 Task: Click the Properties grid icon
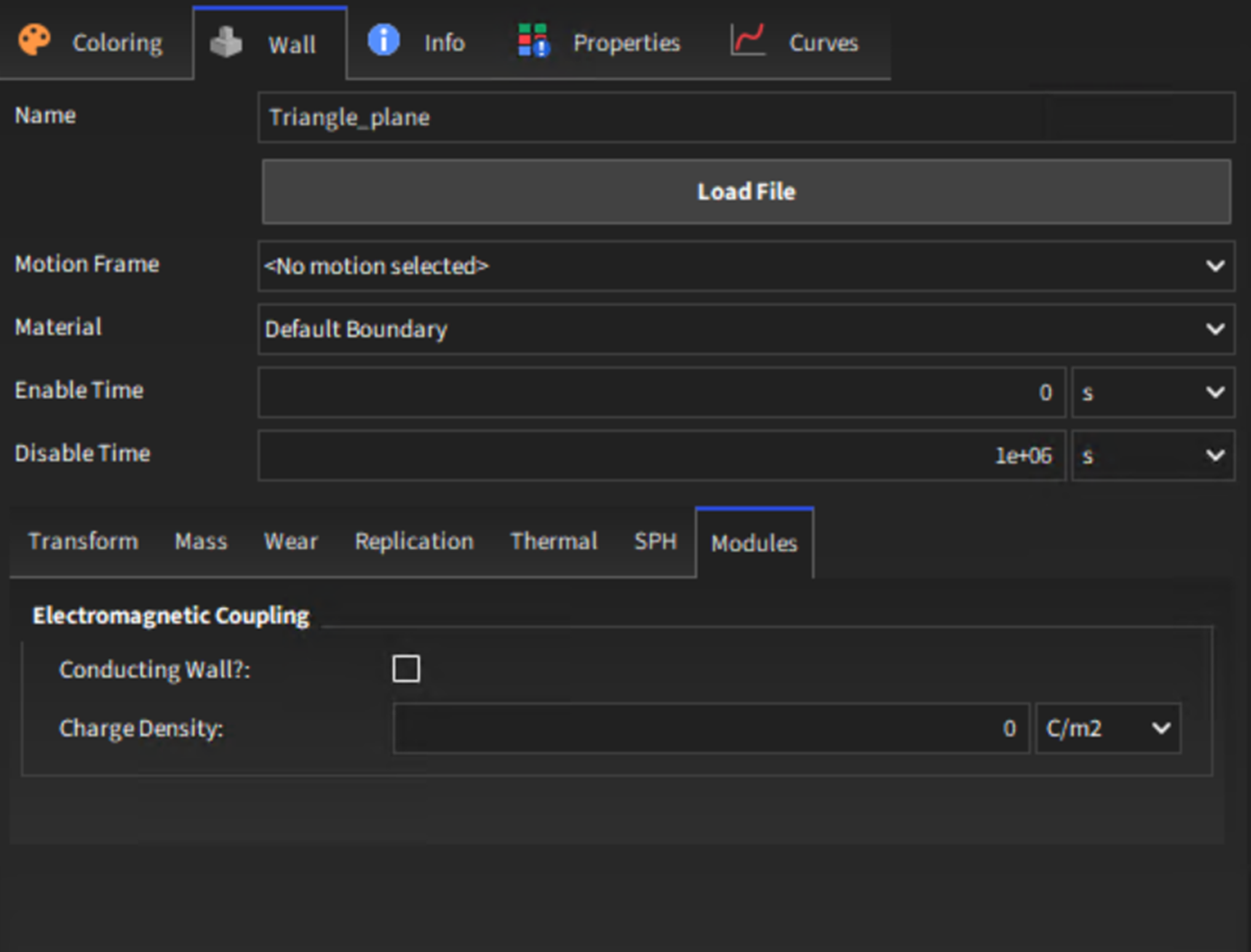pyautogui.click(x=533, y=41)
